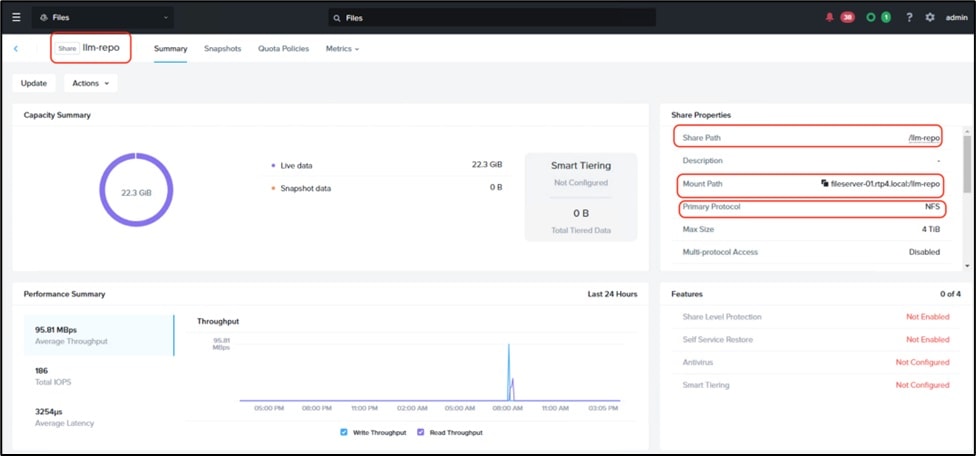Click the llm-repo share title
This screenshot has width=976, height=456.
click(x=101, y=48)
